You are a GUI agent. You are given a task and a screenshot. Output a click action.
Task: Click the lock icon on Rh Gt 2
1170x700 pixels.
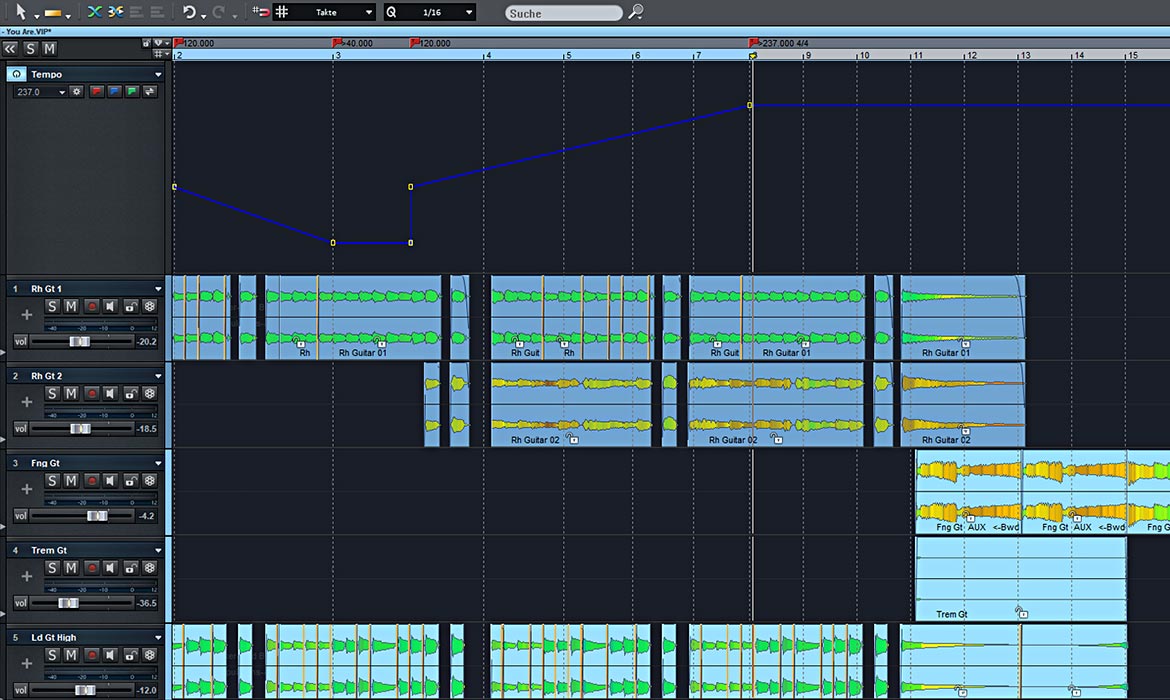click(x=131, y=393)
